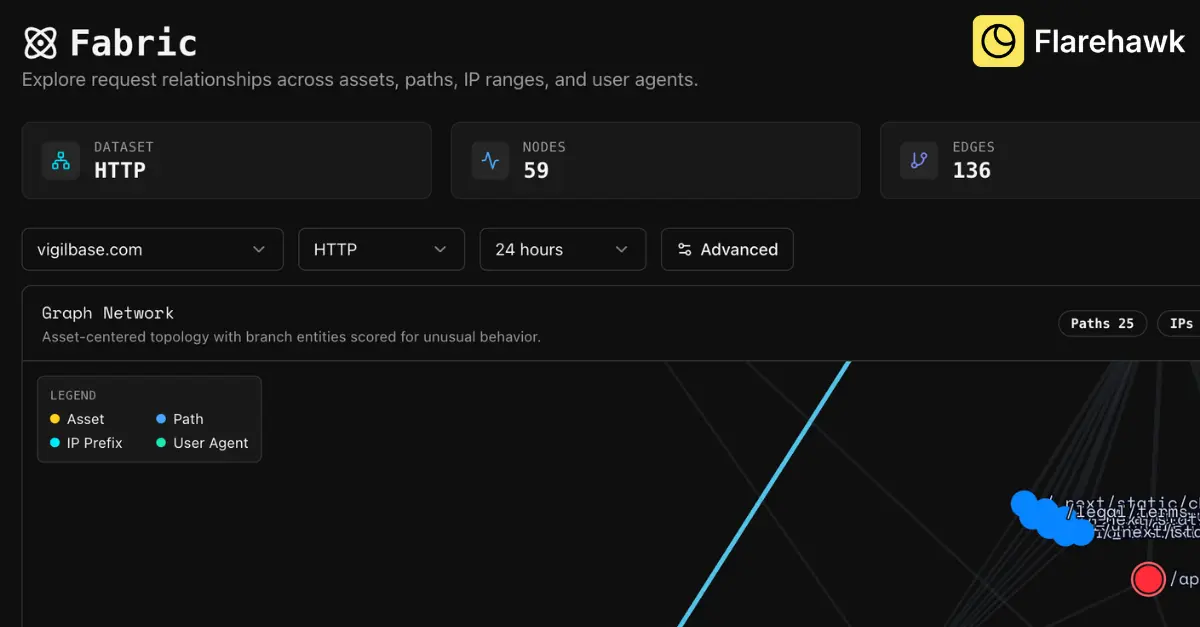Click the Nodes 59 stat card
1200x627 pixels.
click(655, 160)
